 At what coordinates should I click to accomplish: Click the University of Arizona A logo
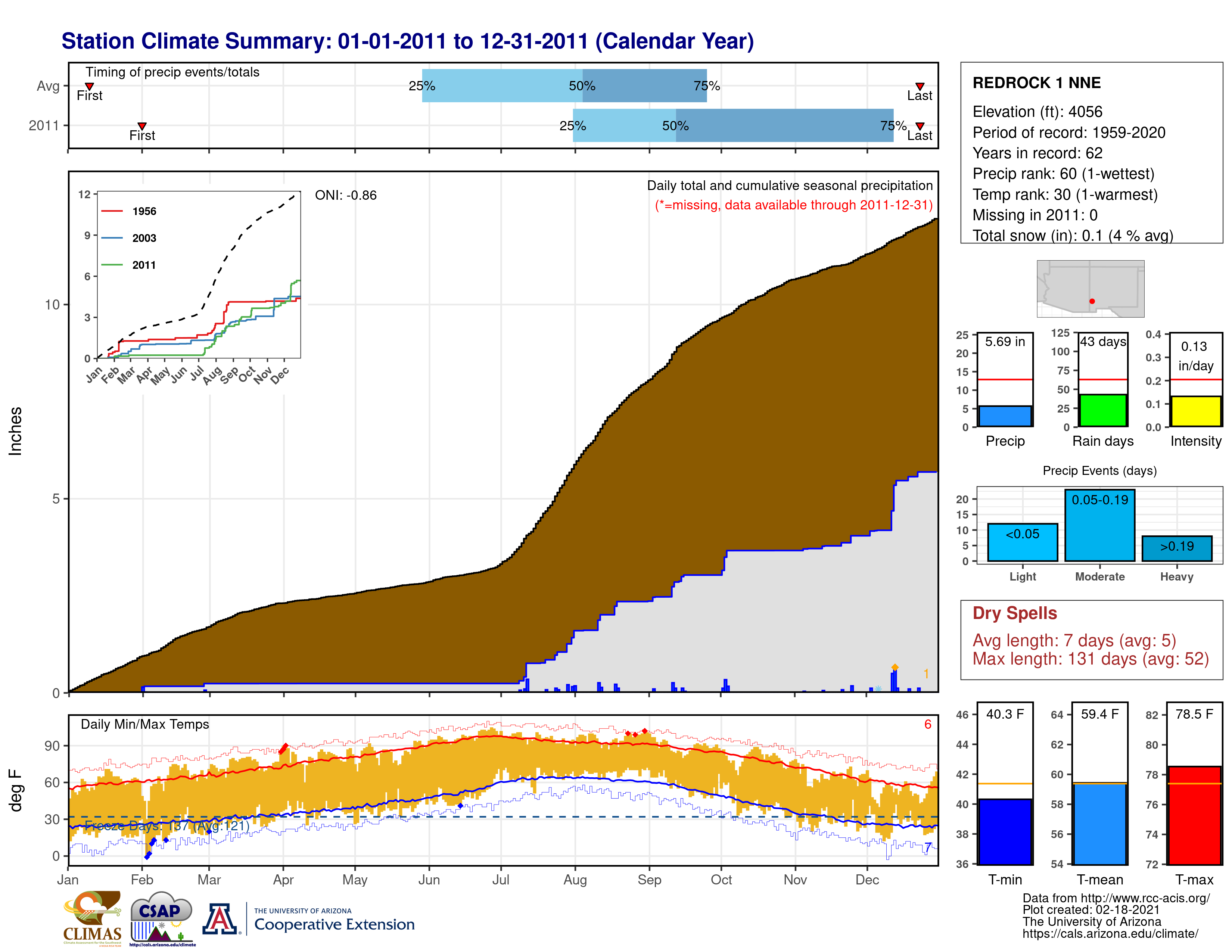[220, 919]
